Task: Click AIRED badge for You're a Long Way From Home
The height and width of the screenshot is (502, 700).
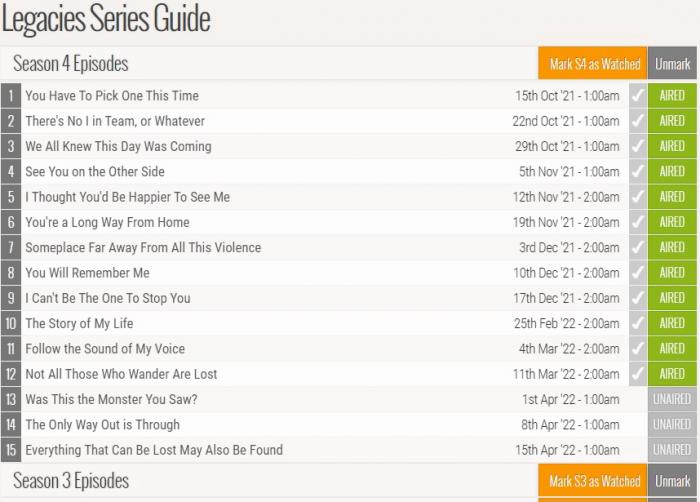Action: point(672,222)
